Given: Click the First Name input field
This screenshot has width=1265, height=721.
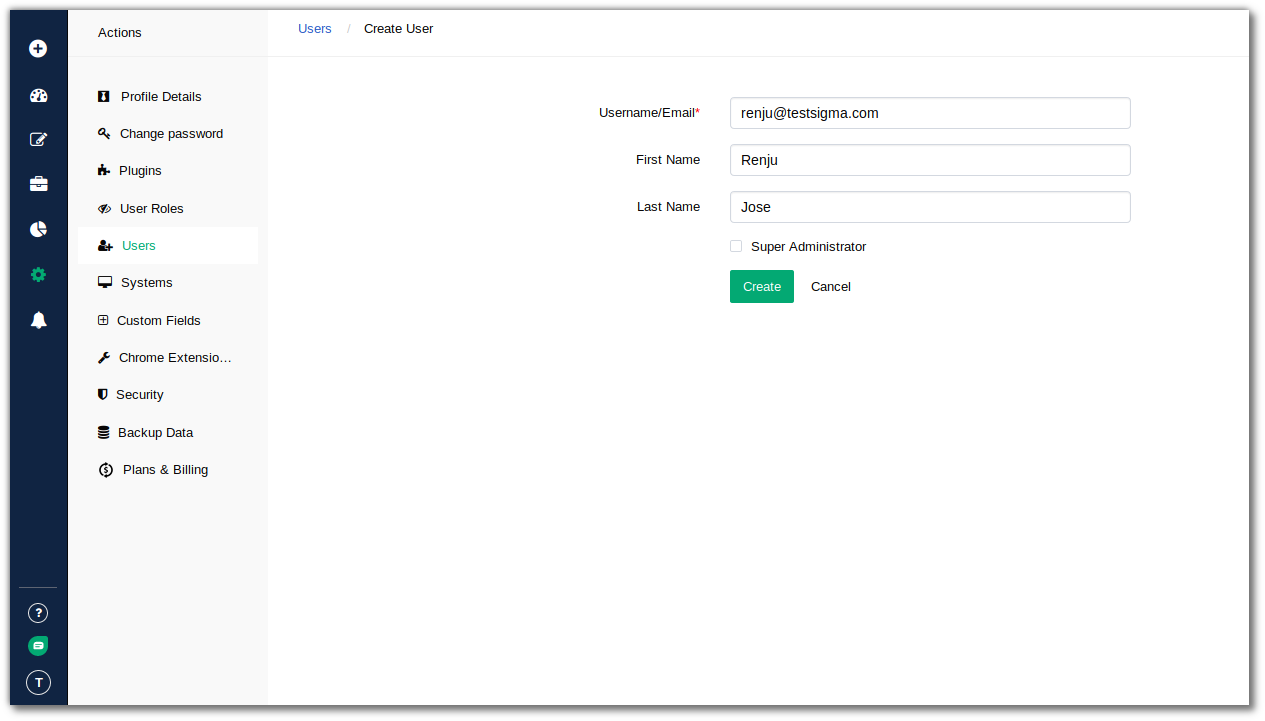Looking at the screenshot, I should tap(930, 160).
